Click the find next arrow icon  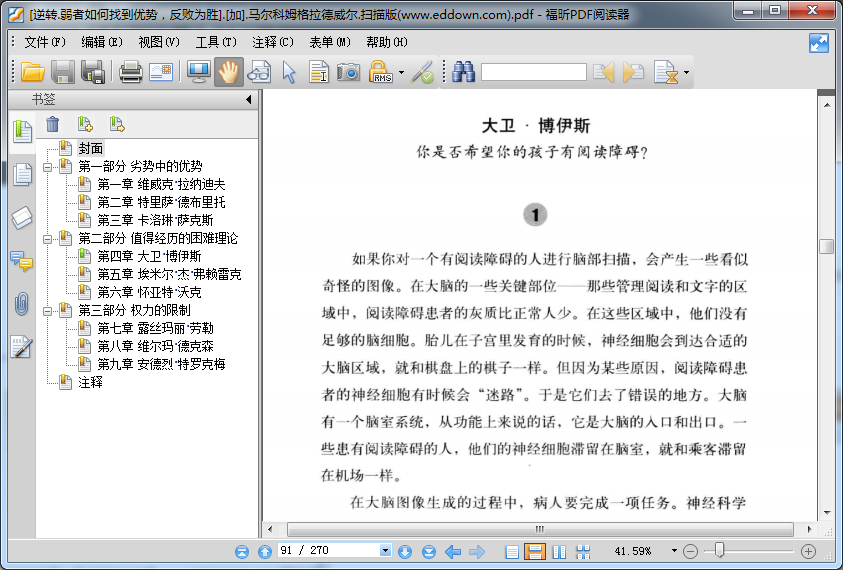click(x=634, y=72)
